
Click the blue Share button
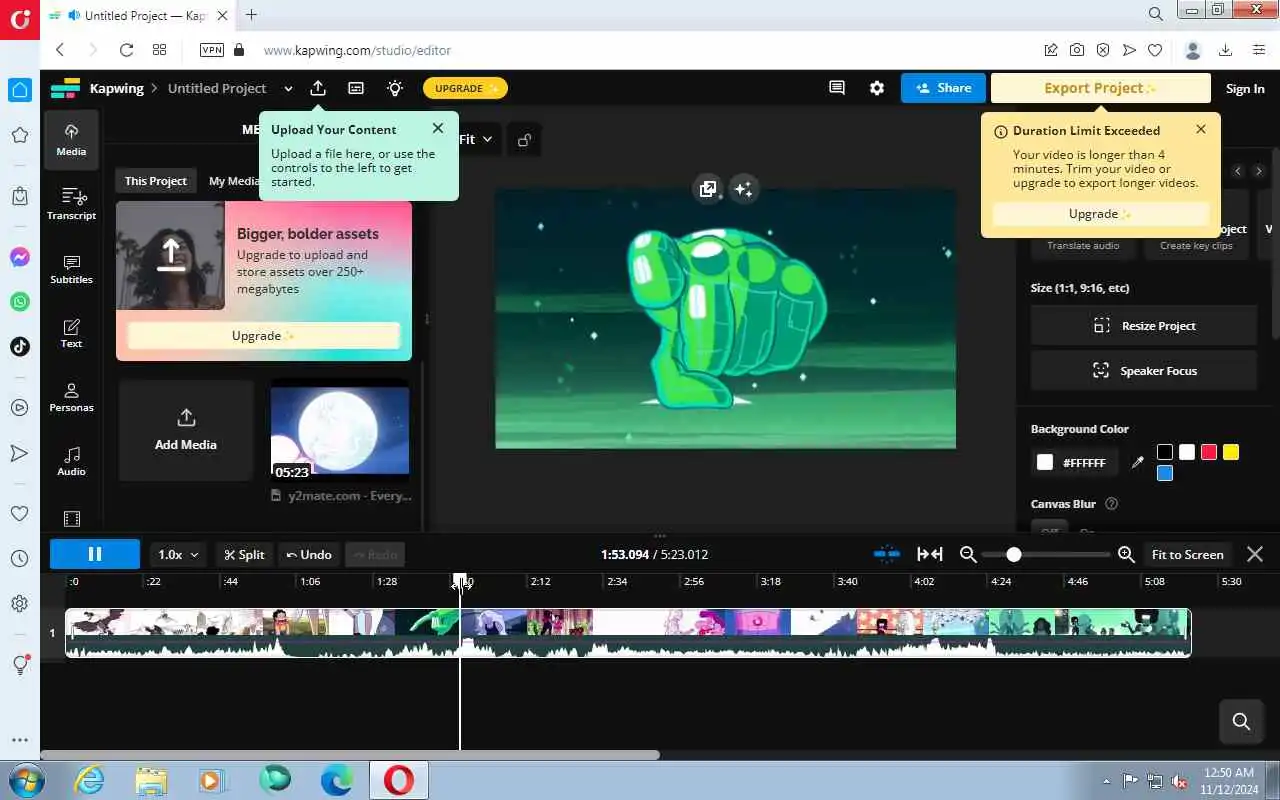click(943, 88)
